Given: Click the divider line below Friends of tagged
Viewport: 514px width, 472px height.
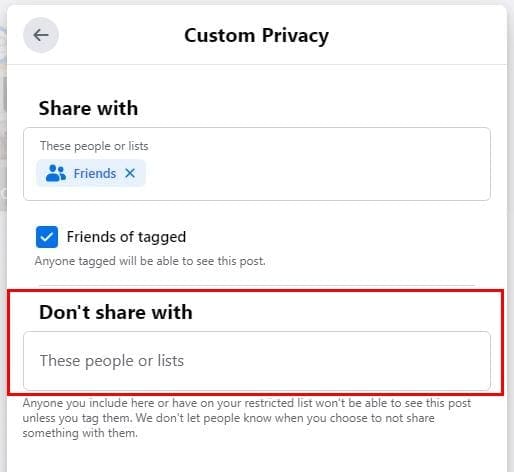Looking at the screenshot, I should point(257,285).
